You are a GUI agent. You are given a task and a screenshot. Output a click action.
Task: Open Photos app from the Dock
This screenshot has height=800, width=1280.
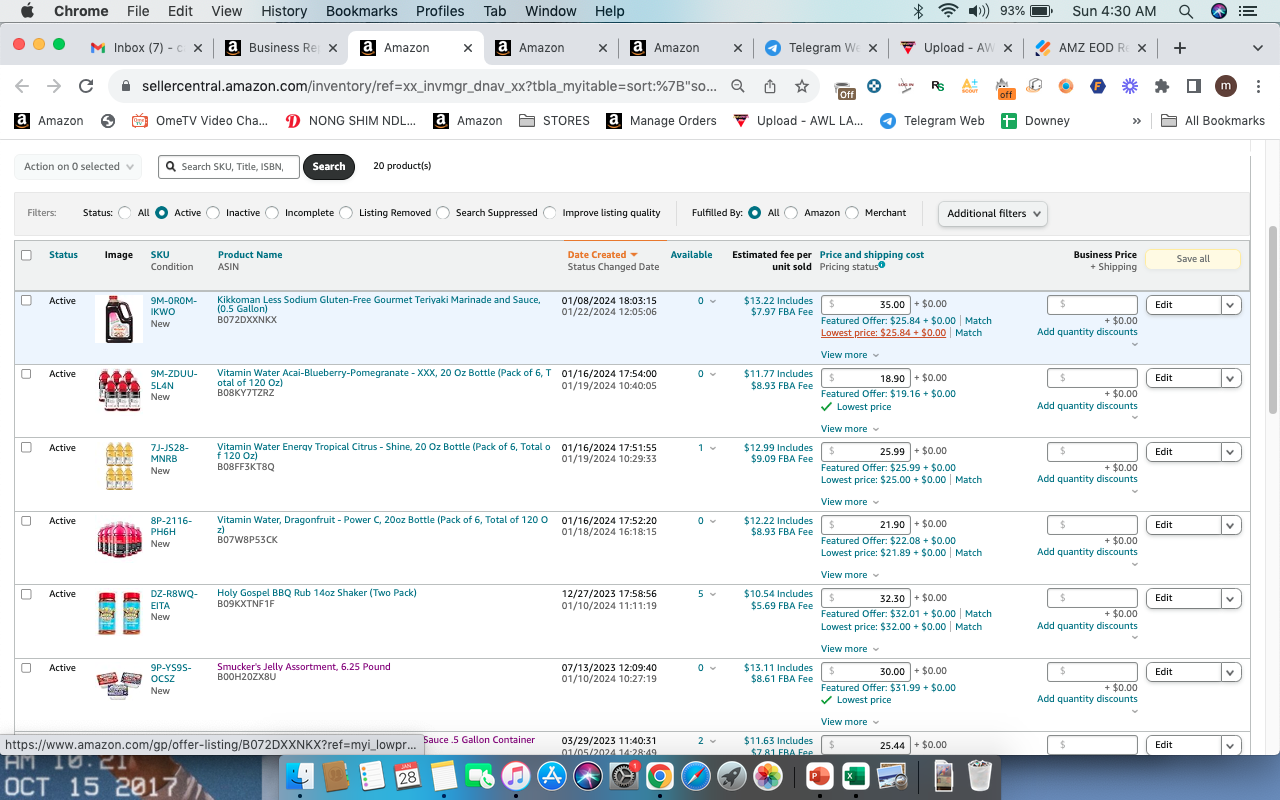(x=768, y=776)
